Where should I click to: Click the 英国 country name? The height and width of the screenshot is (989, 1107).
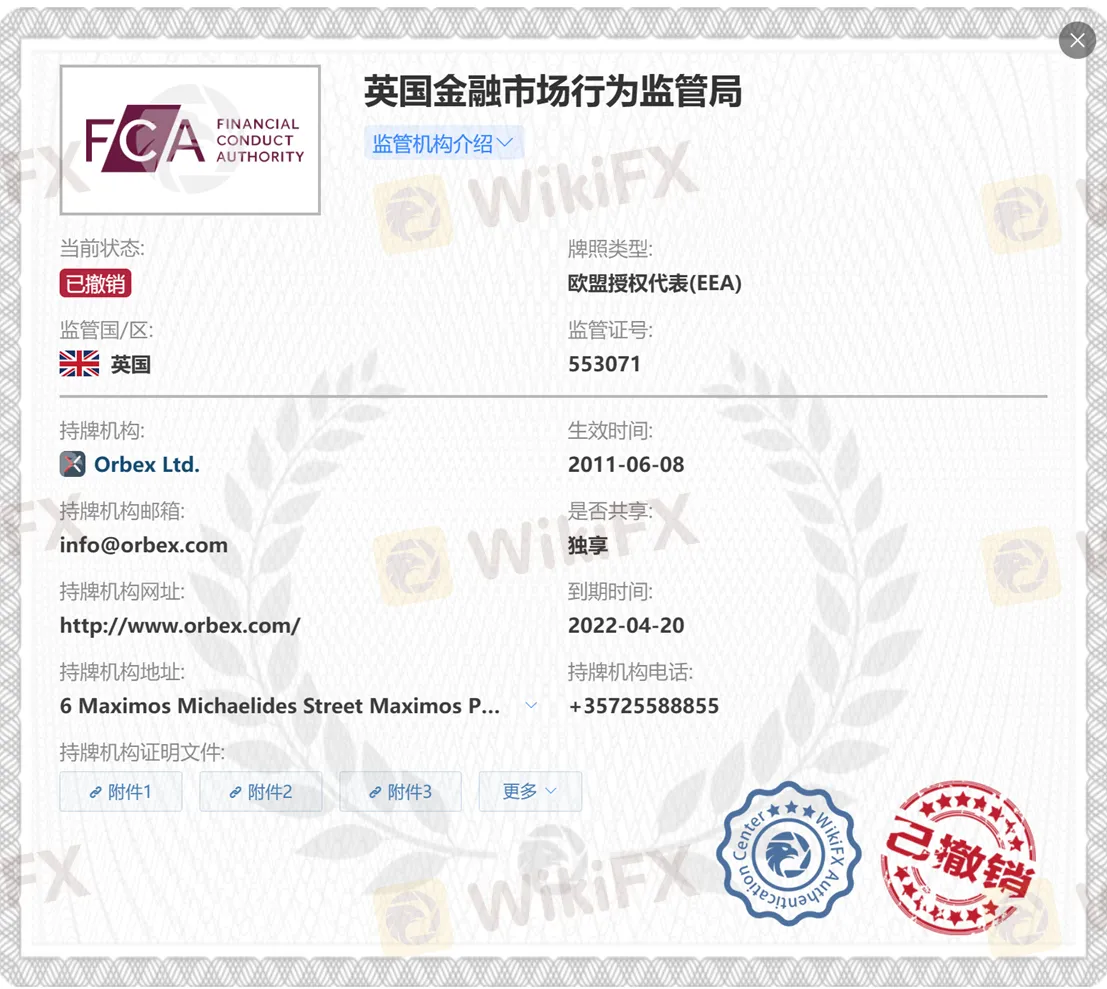(x=131, y=364)
